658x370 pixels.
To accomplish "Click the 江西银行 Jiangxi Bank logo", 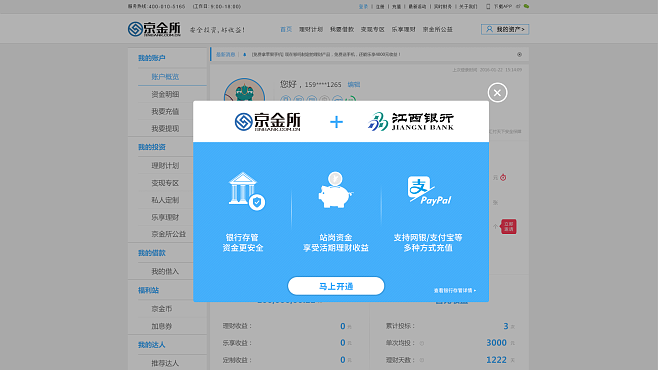I will (410, 122).
